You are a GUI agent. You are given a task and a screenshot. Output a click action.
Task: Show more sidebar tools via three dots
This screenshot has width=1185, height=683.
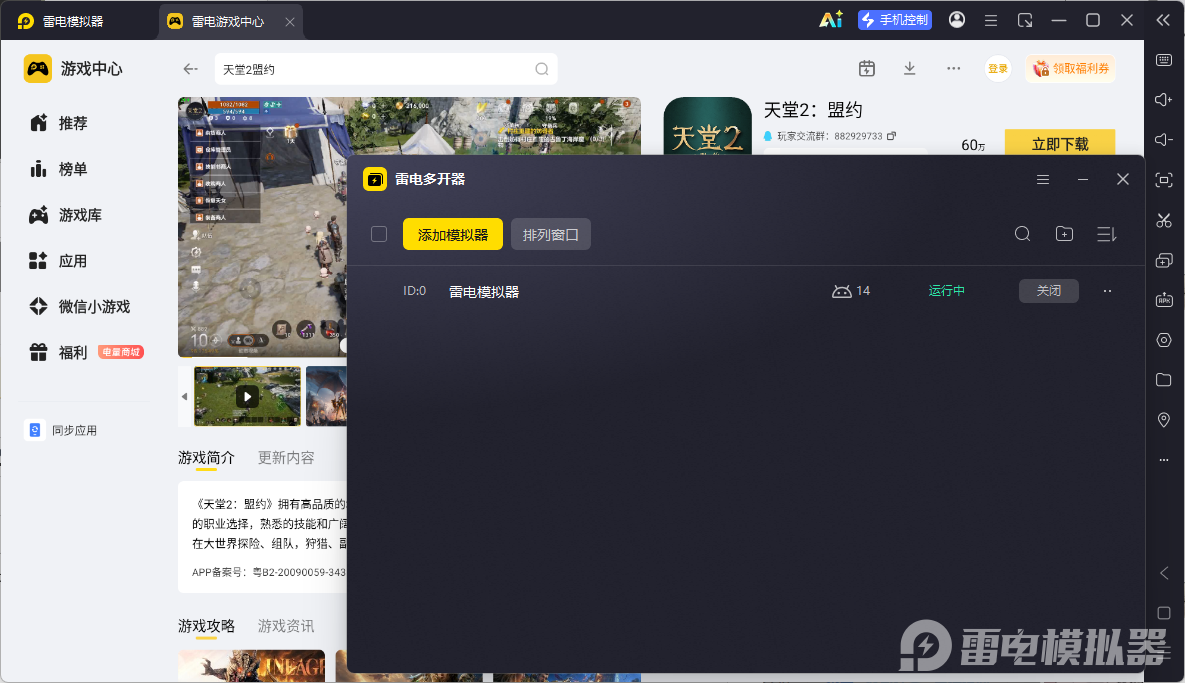[1164, 459]
